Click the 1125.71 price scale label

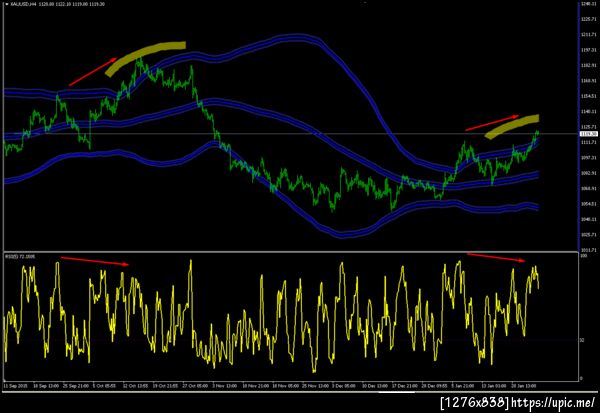(x=589, y=127)
